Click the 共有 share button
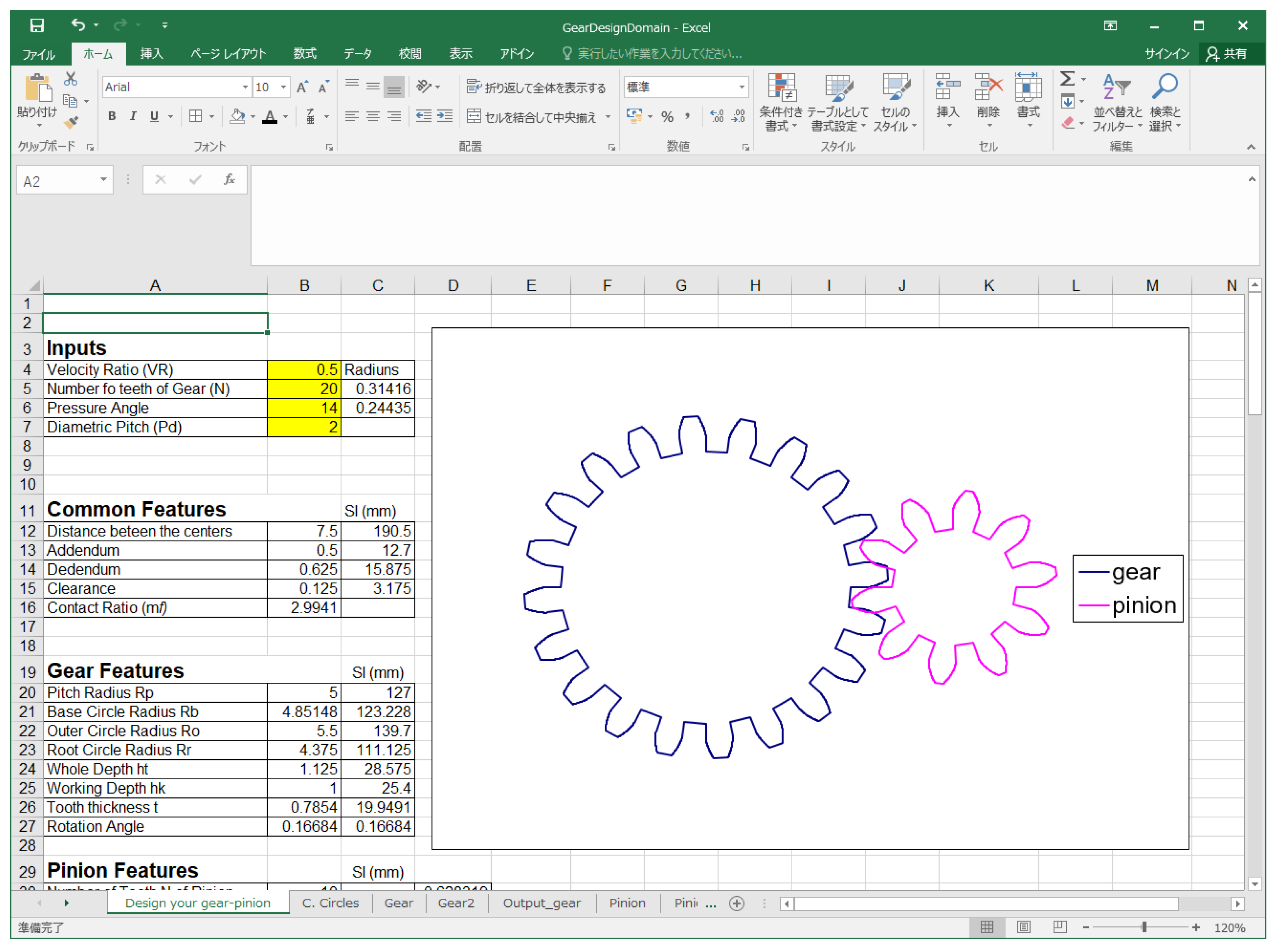The width and height of the screenshot is (1278, 952). (1228, 54)
